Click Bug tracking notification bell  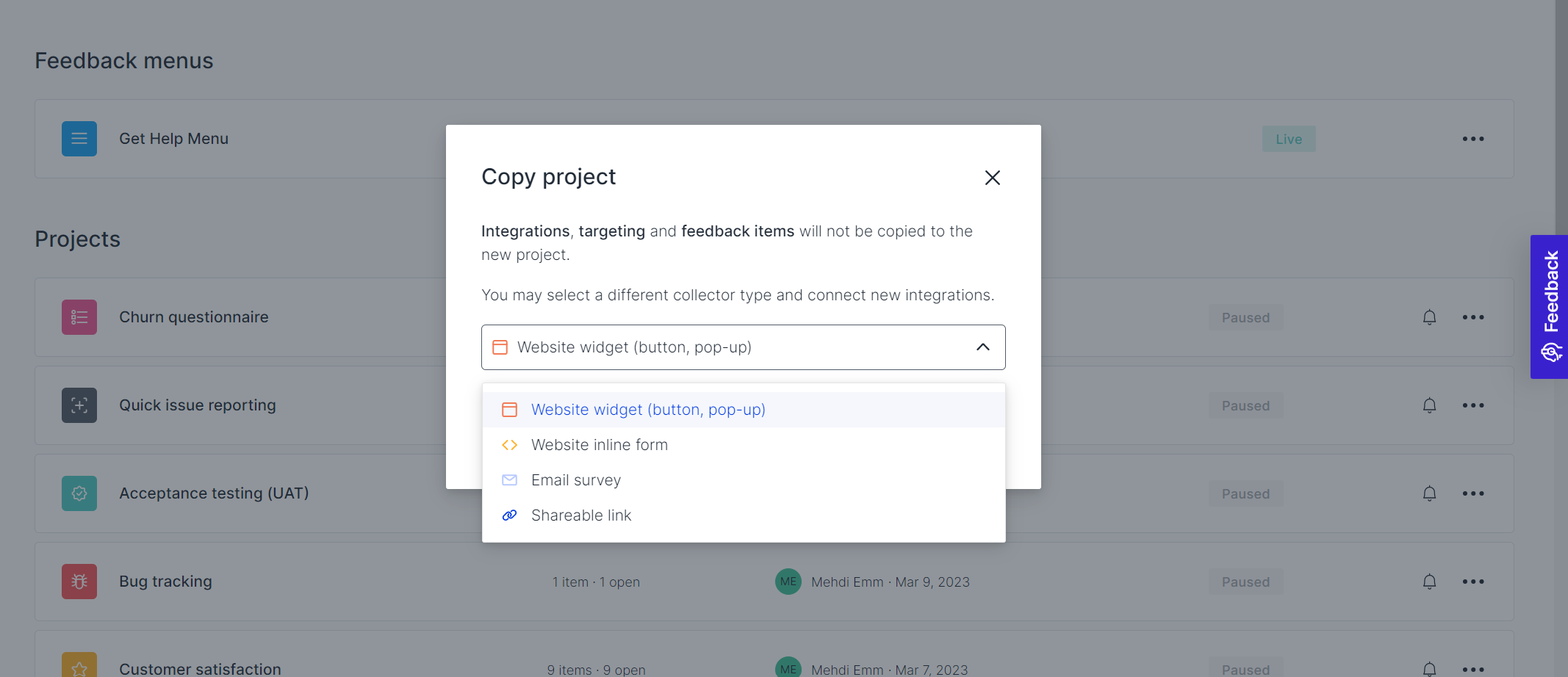click(x=1429, y=582)
